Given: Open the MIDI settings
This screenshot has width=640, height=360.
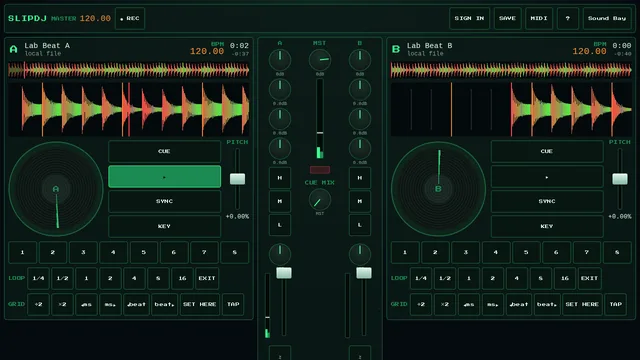Looking at the screenshot, I should [539, 18].
